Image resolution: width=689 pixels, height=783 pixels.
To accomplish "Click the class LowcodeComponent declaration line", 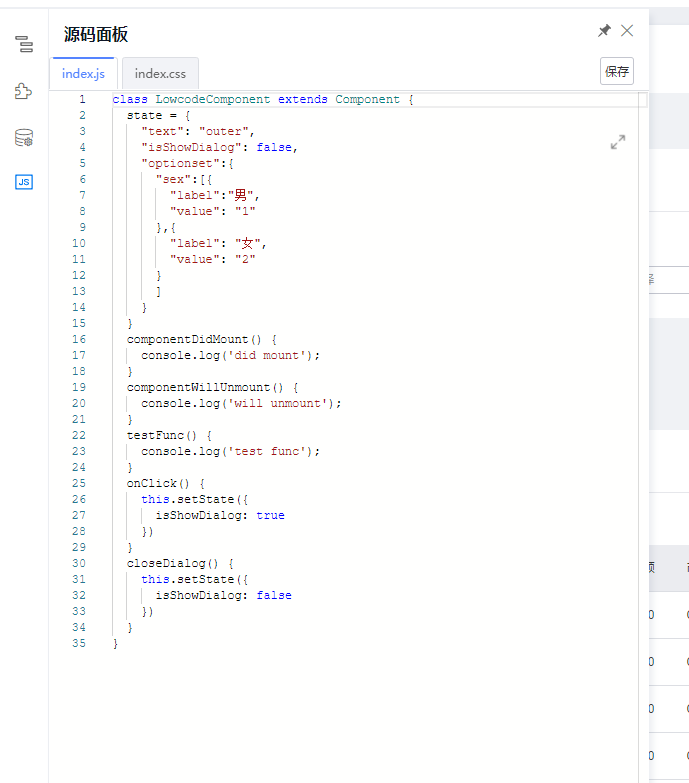I will [263, 99].
